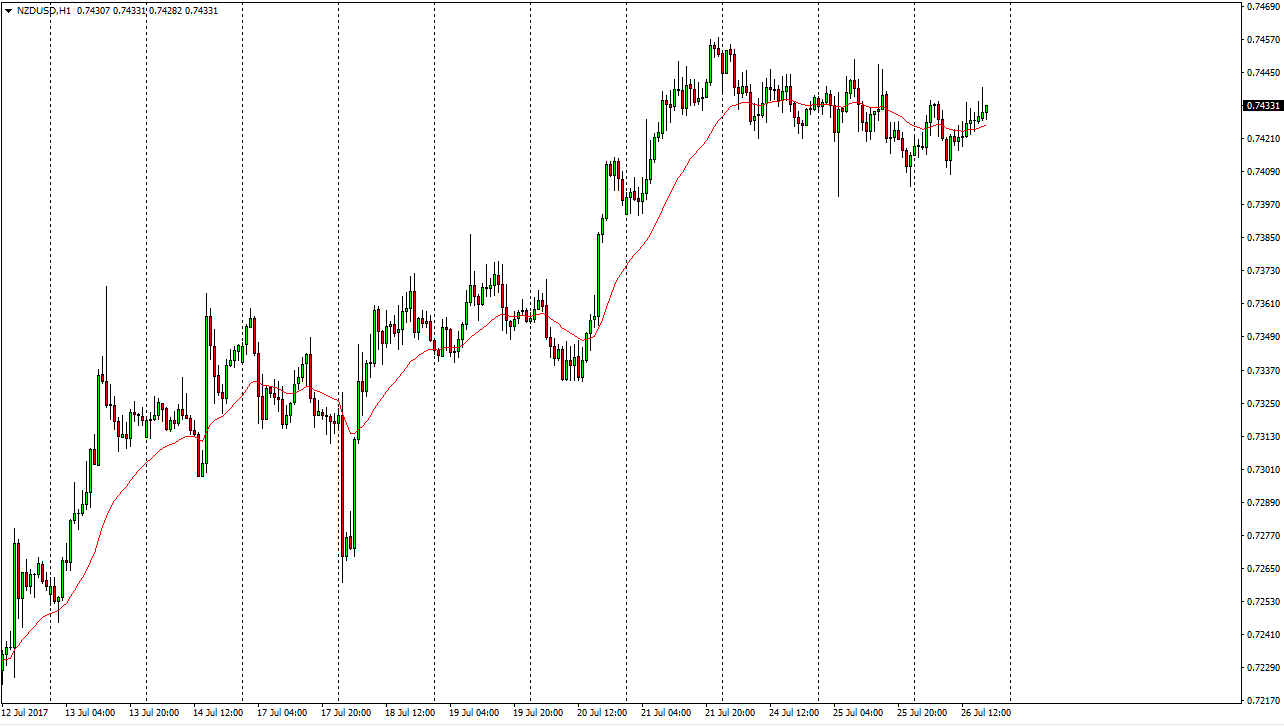
Task: Select the 14 Jul 12:00 time label
Action: tap(218, 713)
